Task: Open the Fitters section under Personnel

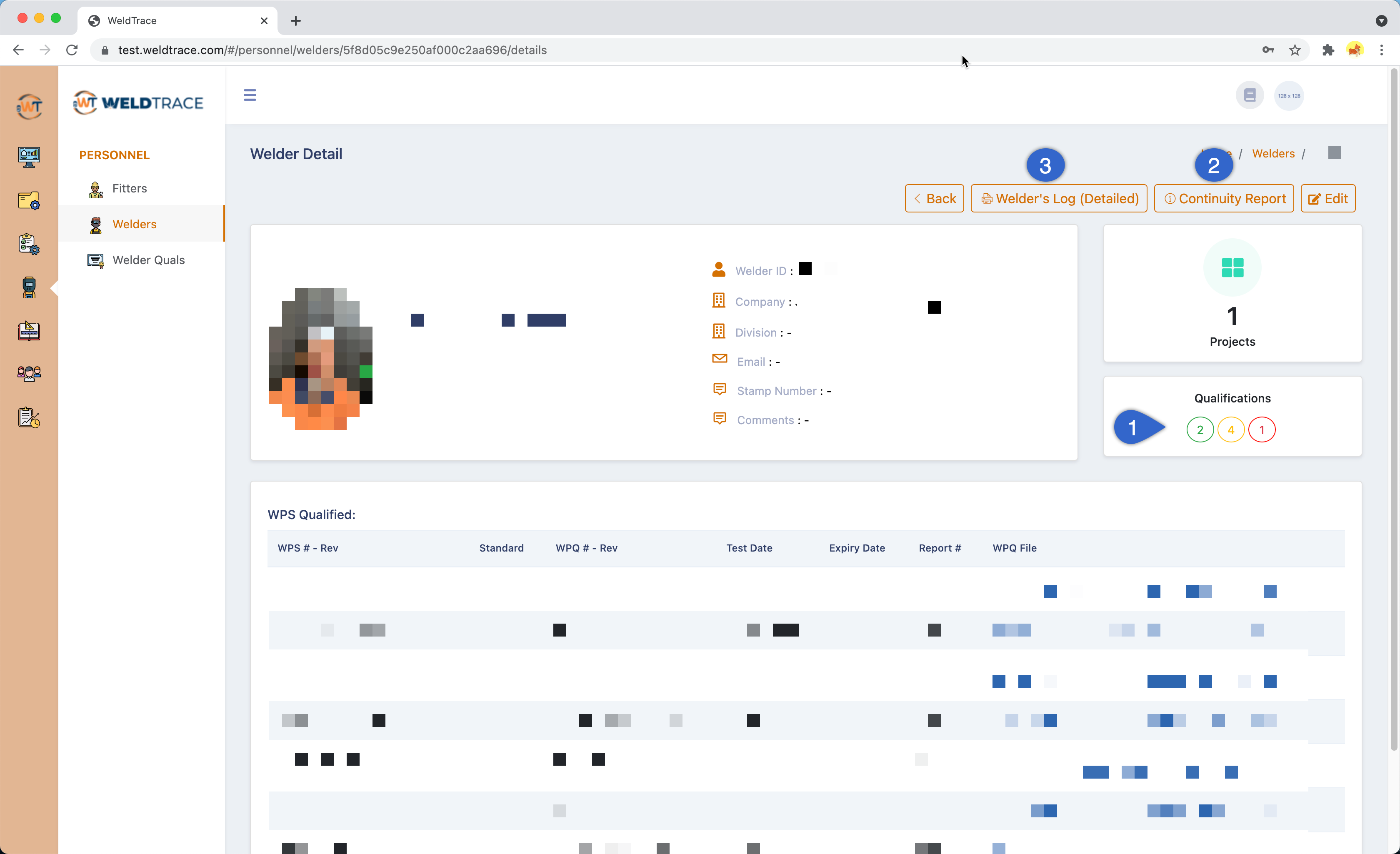Action: coord(129,188)
